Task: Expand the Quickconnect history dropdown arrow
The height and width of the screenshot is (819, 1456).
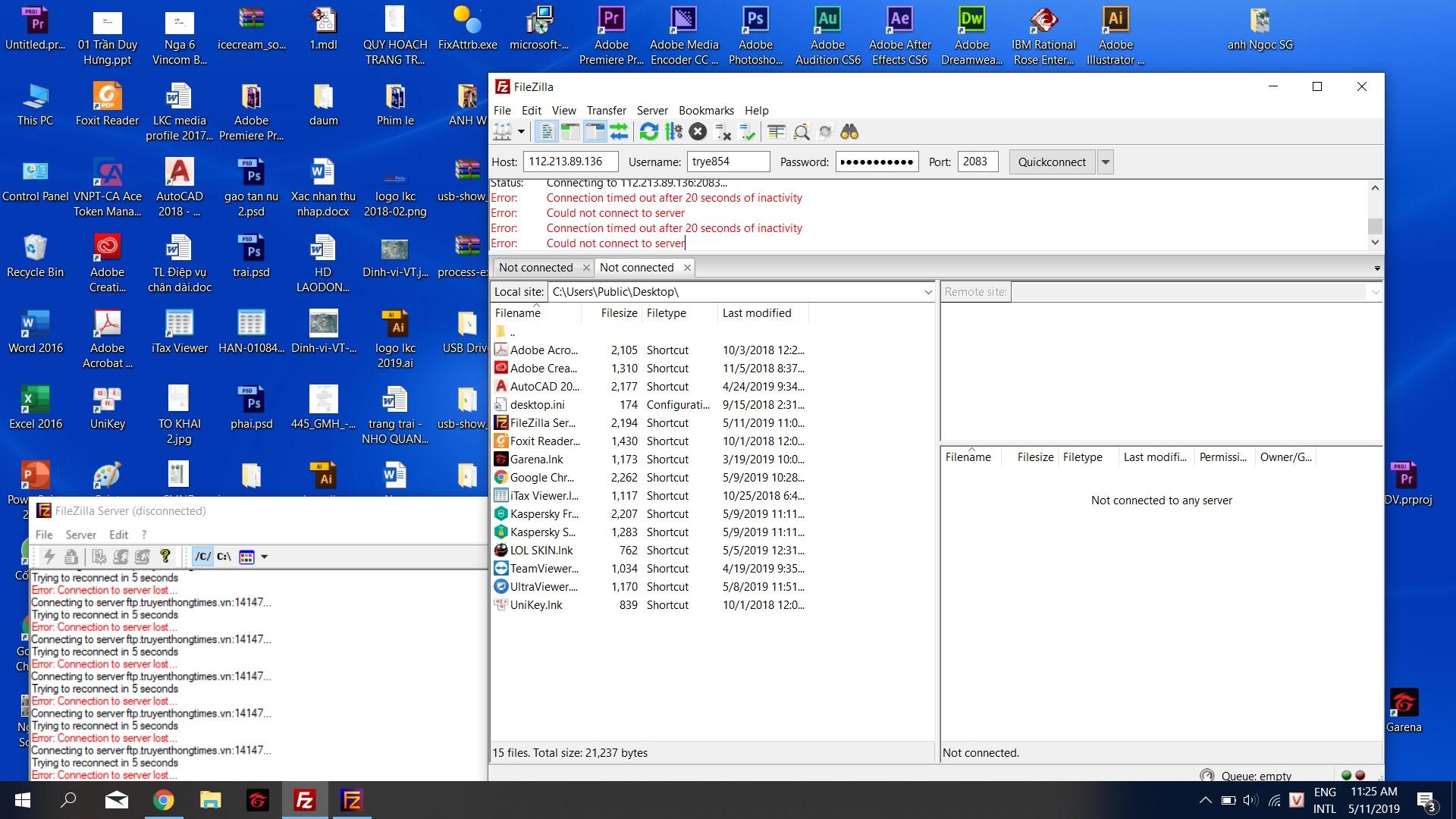Action: [1106, 162]
